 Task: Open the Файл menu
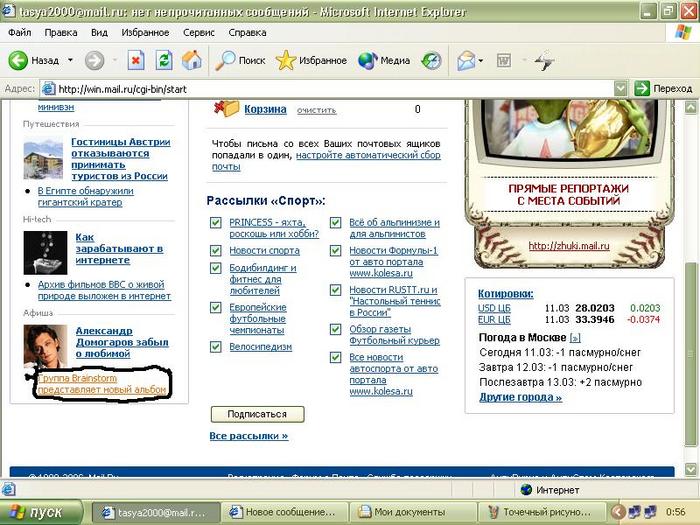pyautogui.click(x=19, y=33)
